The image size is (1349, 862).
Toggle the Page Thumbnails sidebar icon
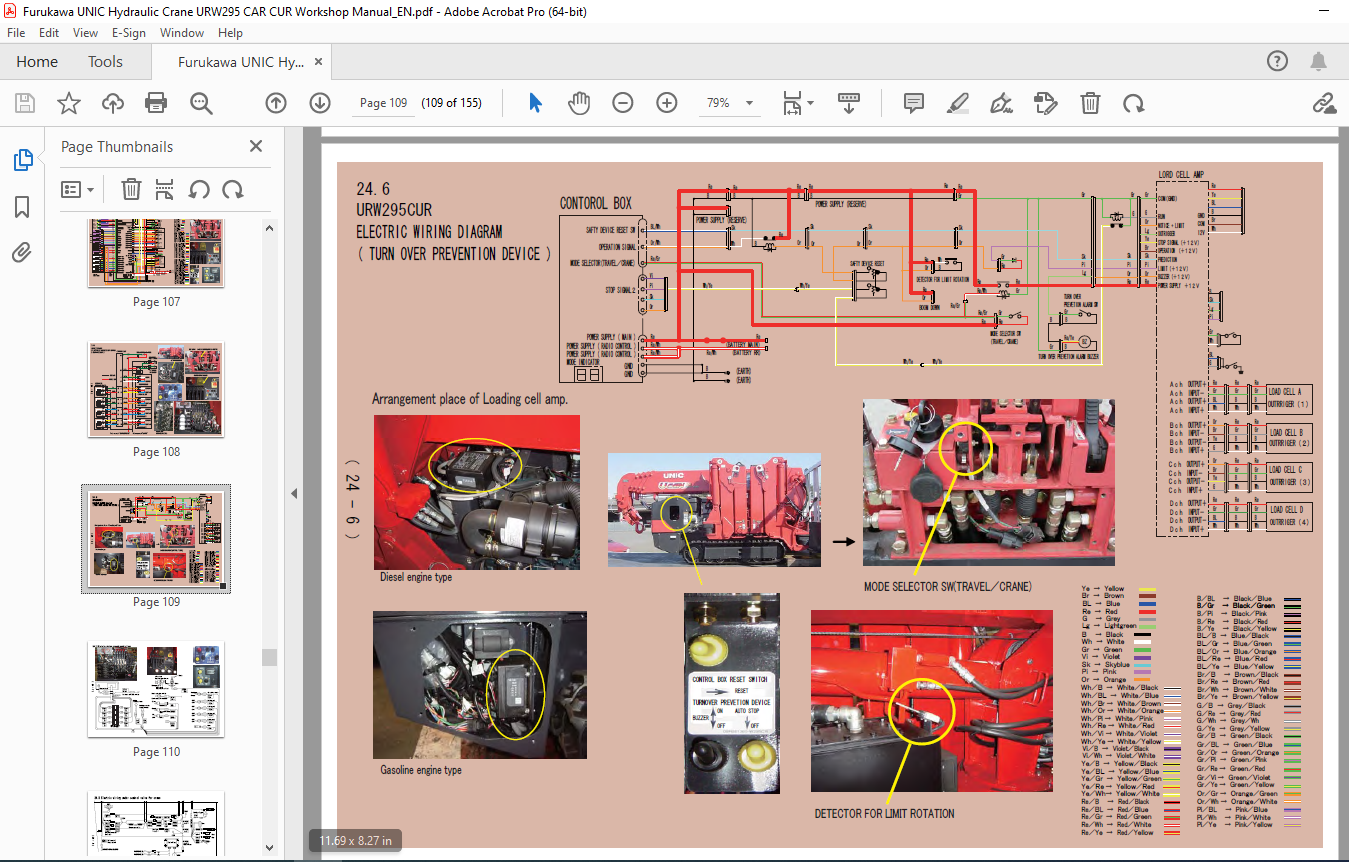(x=22, y=160)
